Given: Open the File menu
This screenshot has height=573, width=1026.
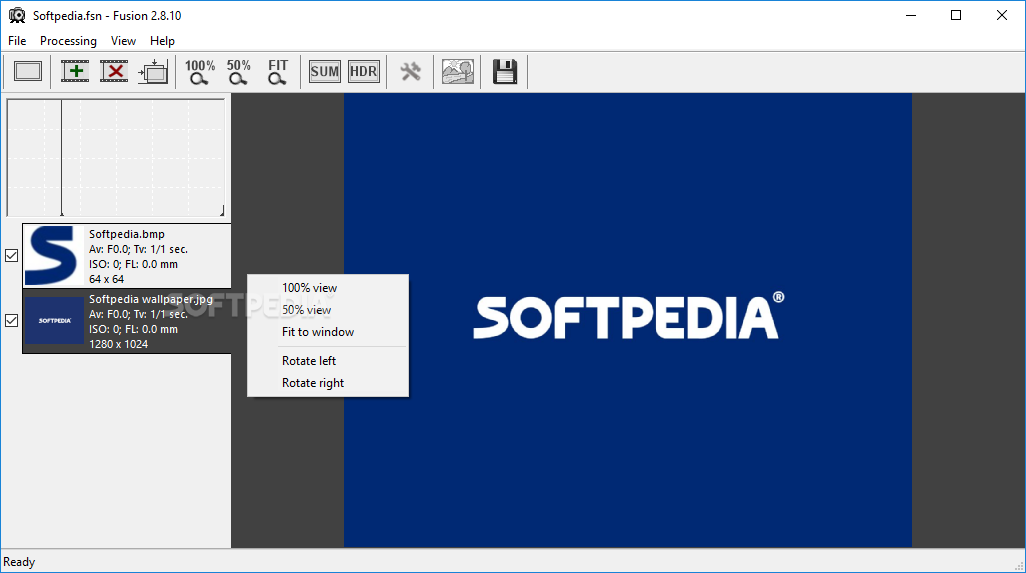Looking at the screenshot, I should [17, 41].
